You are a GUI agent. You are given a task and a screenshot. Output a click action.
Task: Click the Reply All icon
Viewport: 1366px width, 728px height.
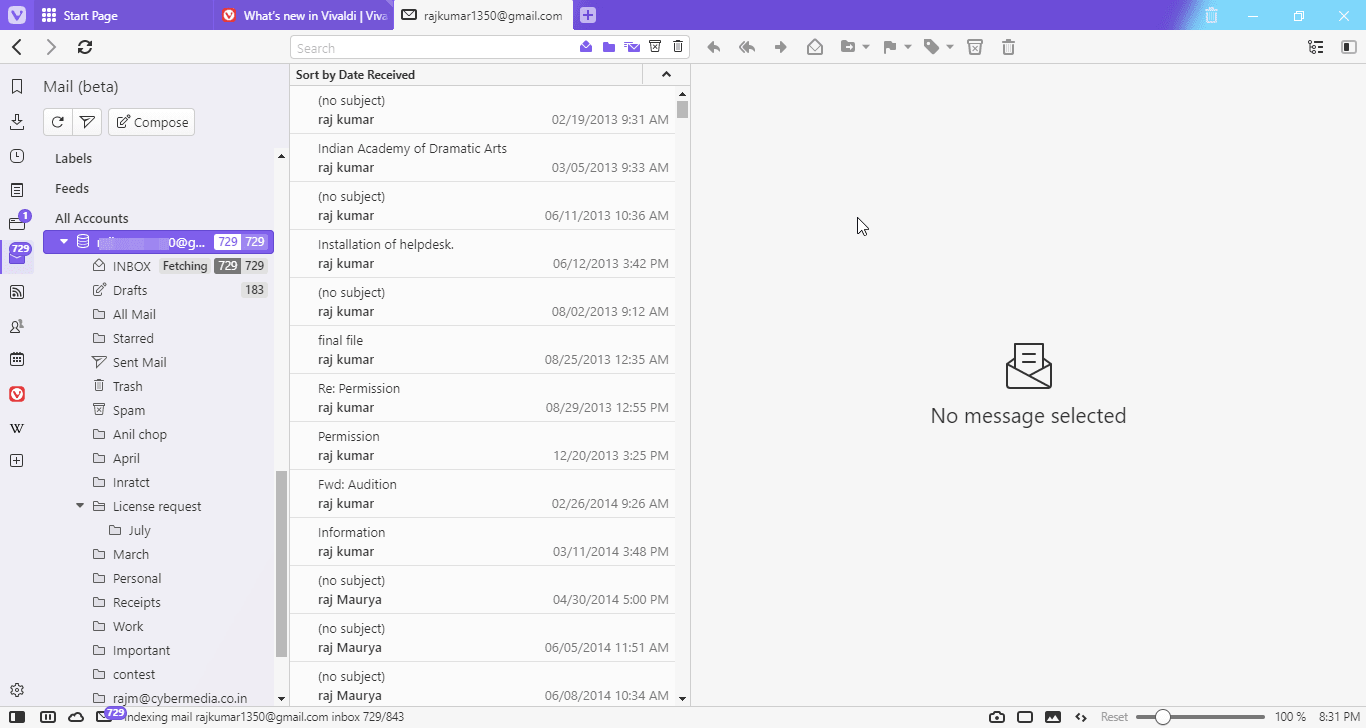click(747, 46)
